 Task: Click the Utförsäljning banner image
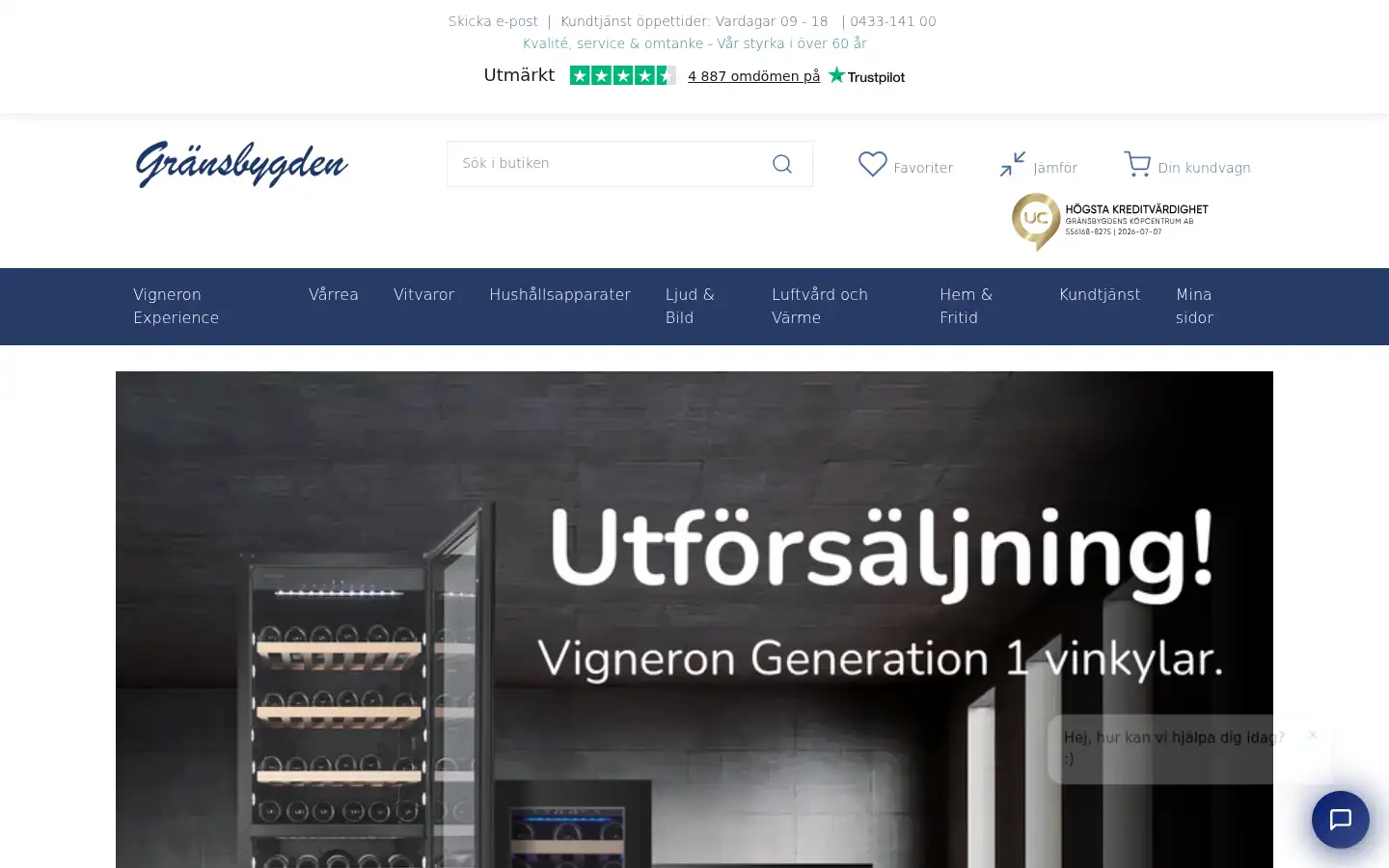(x=694, y=619)
